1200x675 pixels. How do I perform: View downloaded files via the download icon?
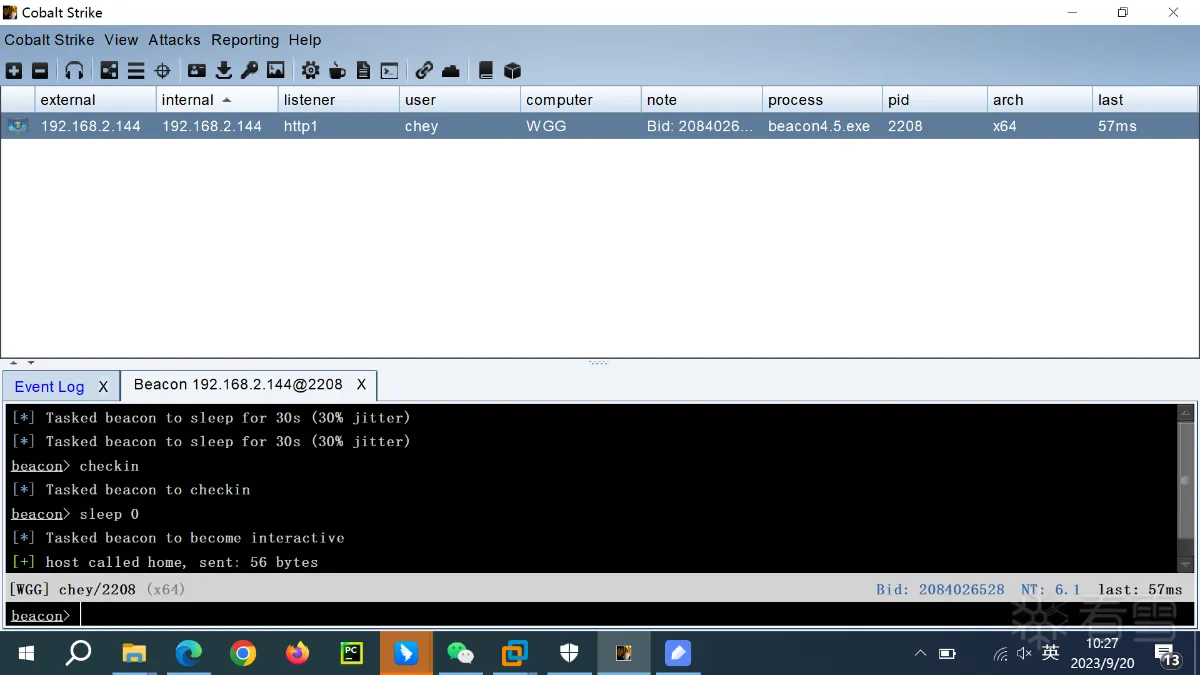click(x=224, y=71)
